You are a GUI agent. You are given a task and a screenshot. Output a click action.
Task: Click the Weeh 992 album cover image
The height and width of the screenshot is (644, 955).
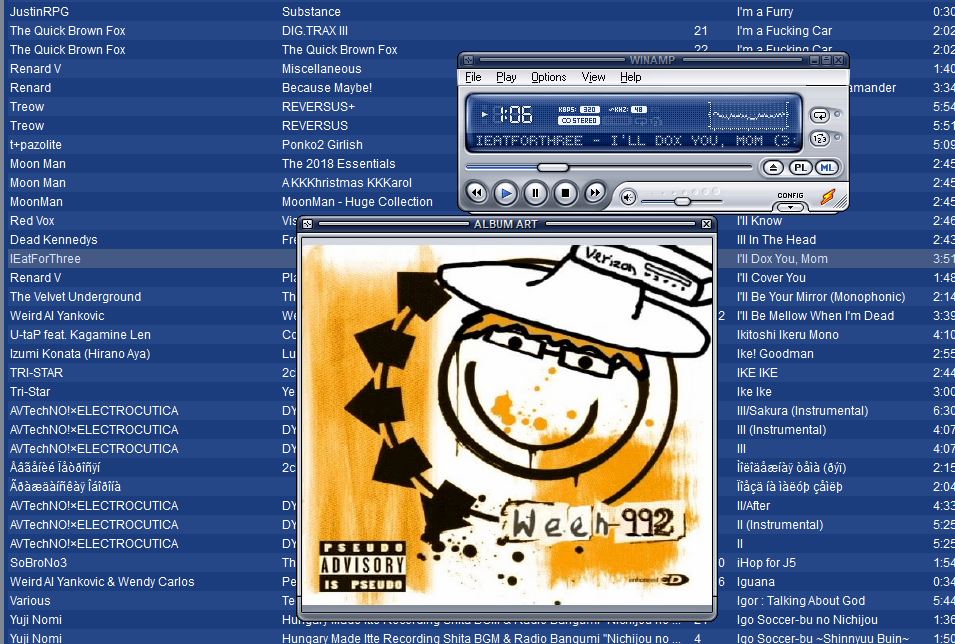click(507, 424)
